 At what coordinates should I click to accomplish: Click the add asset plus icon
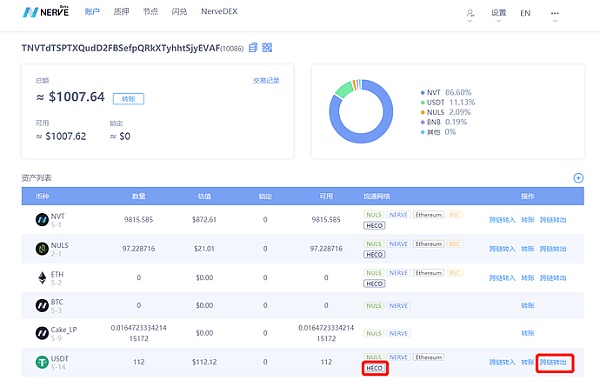point(578,178)
